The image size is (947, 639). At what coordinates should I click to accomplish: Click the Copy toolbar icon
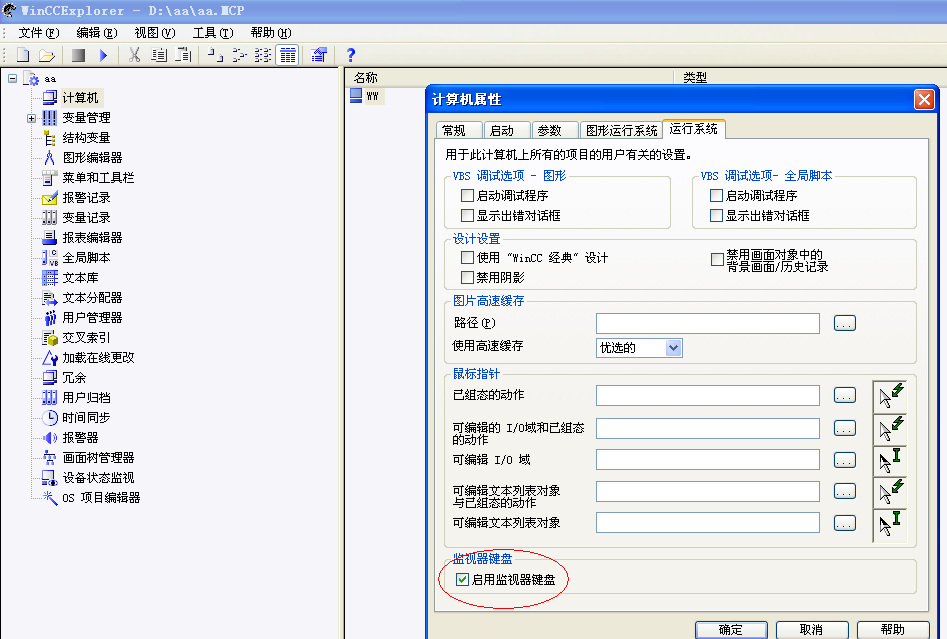[x=159, y=55]
